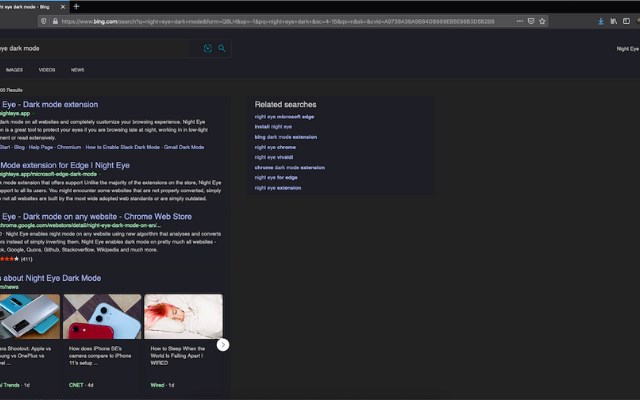Open 'How does iPhone SE's camera compare' article
Screen dimensions: 640x400
(100, 356)
